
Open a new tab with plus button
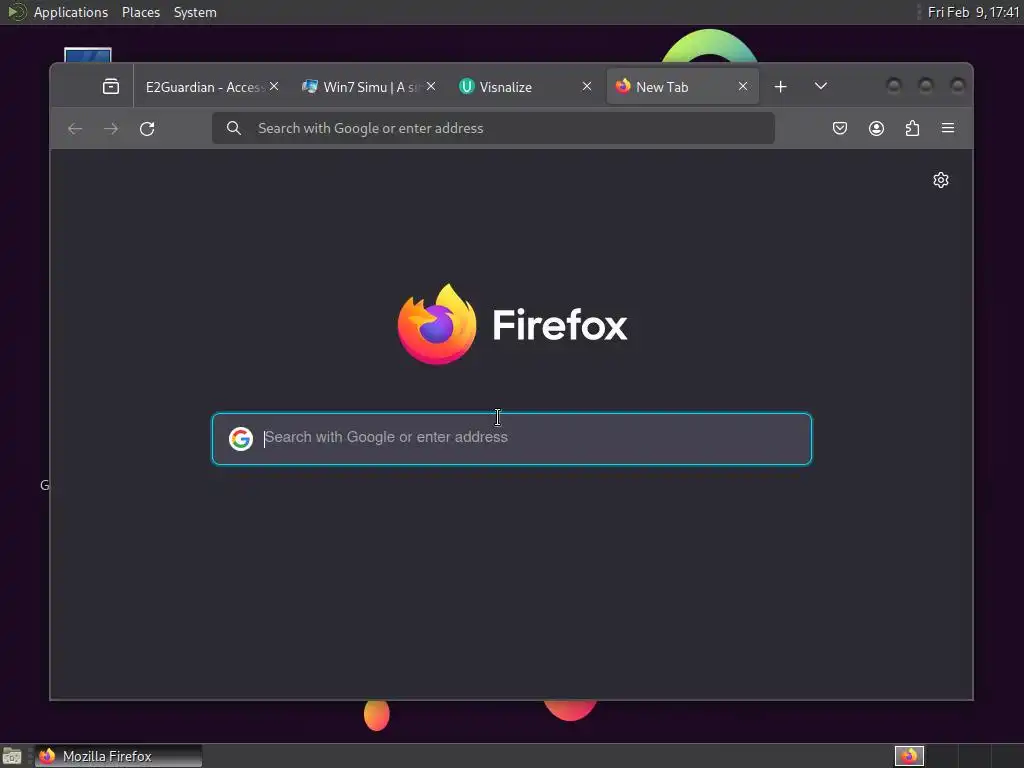[780, 86]
